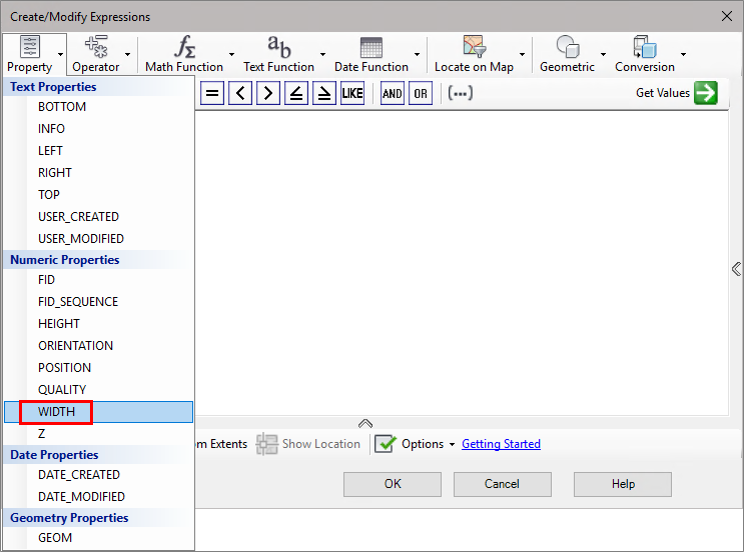Viewport: 744px width, 552px height.
Task: Click the Conversion icon
Action: [645, 47]
